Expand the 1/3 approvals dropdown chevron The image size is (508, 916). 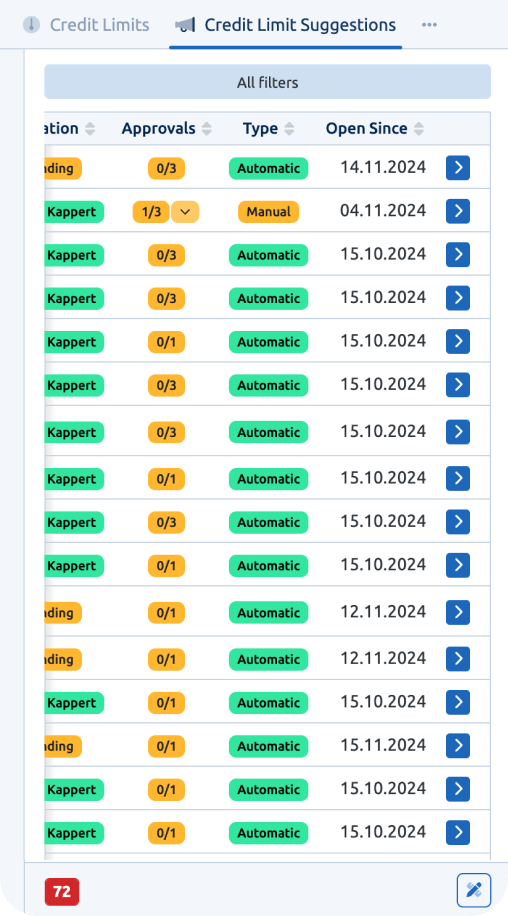pos(185,212)
